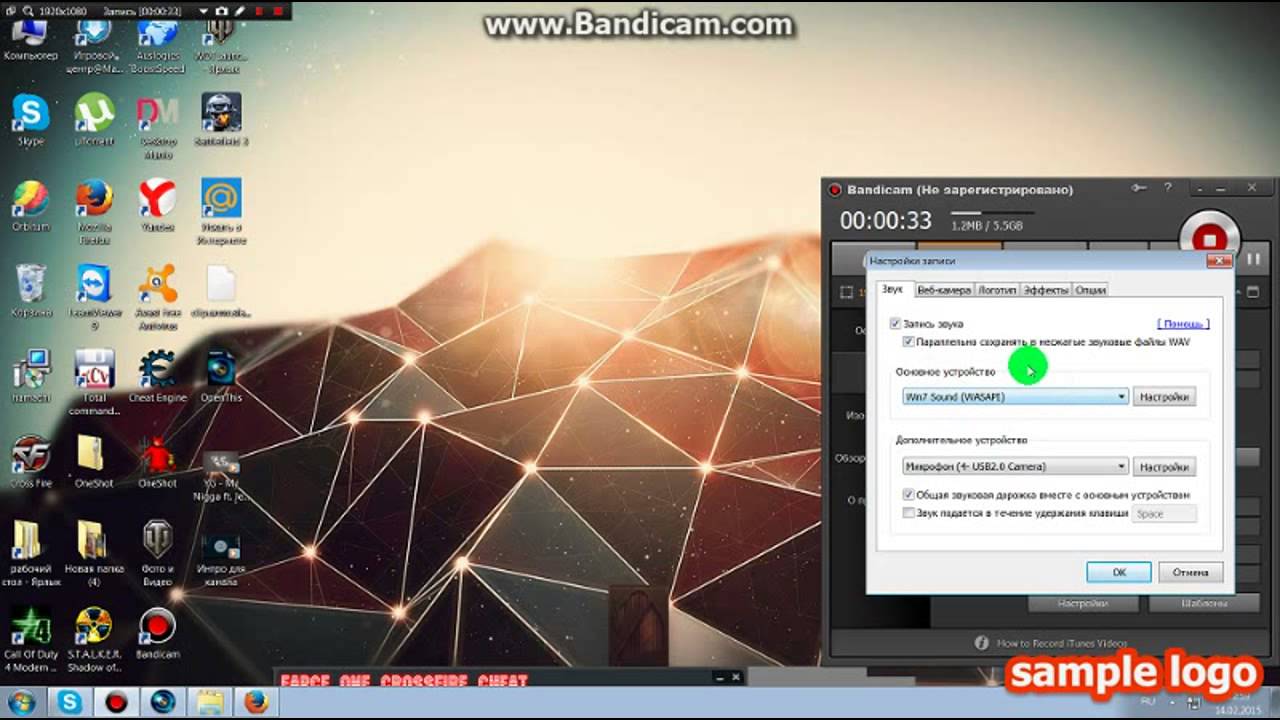Toggle saving parallel WAV audio files checkbox
Image resolution: width=1280 pixels, height=720 pixels.
[908, 342]
